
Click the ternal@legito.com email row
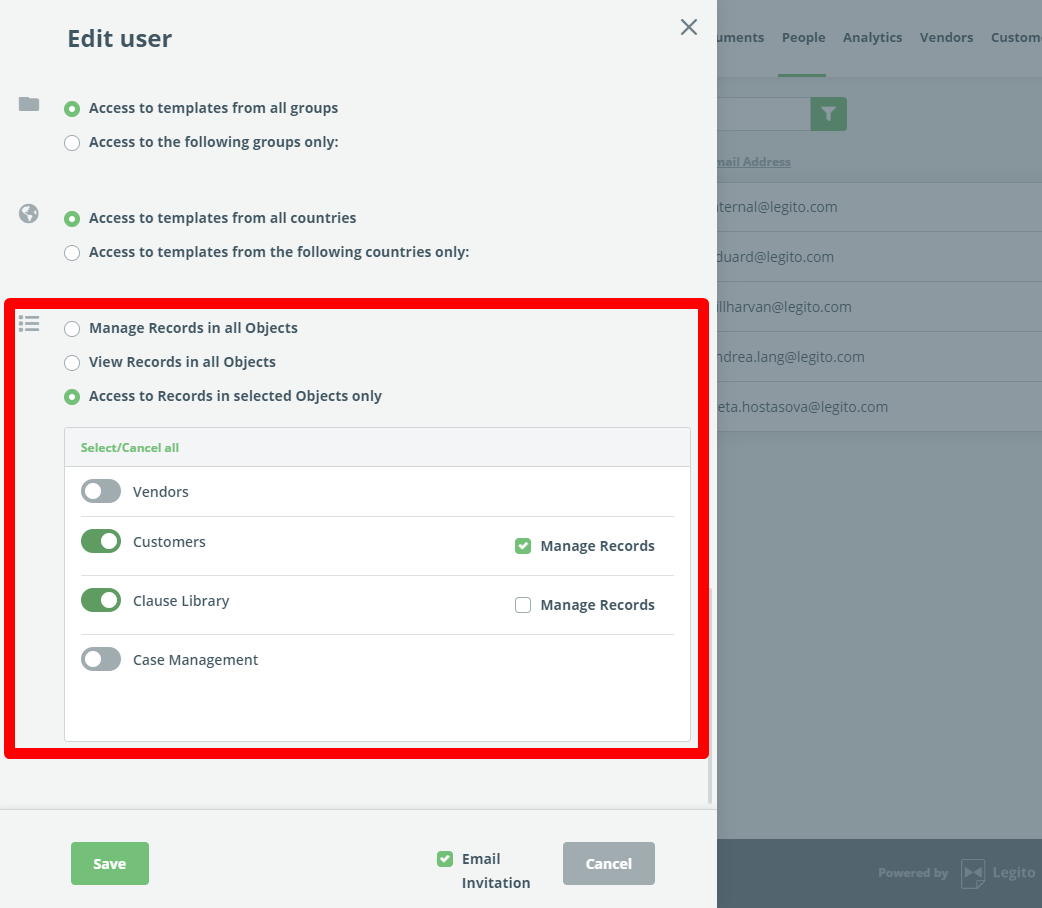[880, 207]
